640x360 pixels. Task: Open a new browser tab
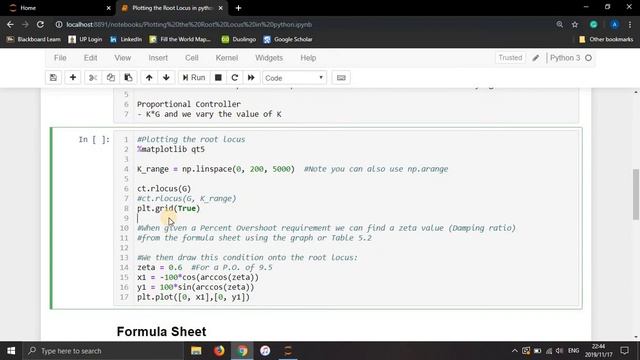238,8
